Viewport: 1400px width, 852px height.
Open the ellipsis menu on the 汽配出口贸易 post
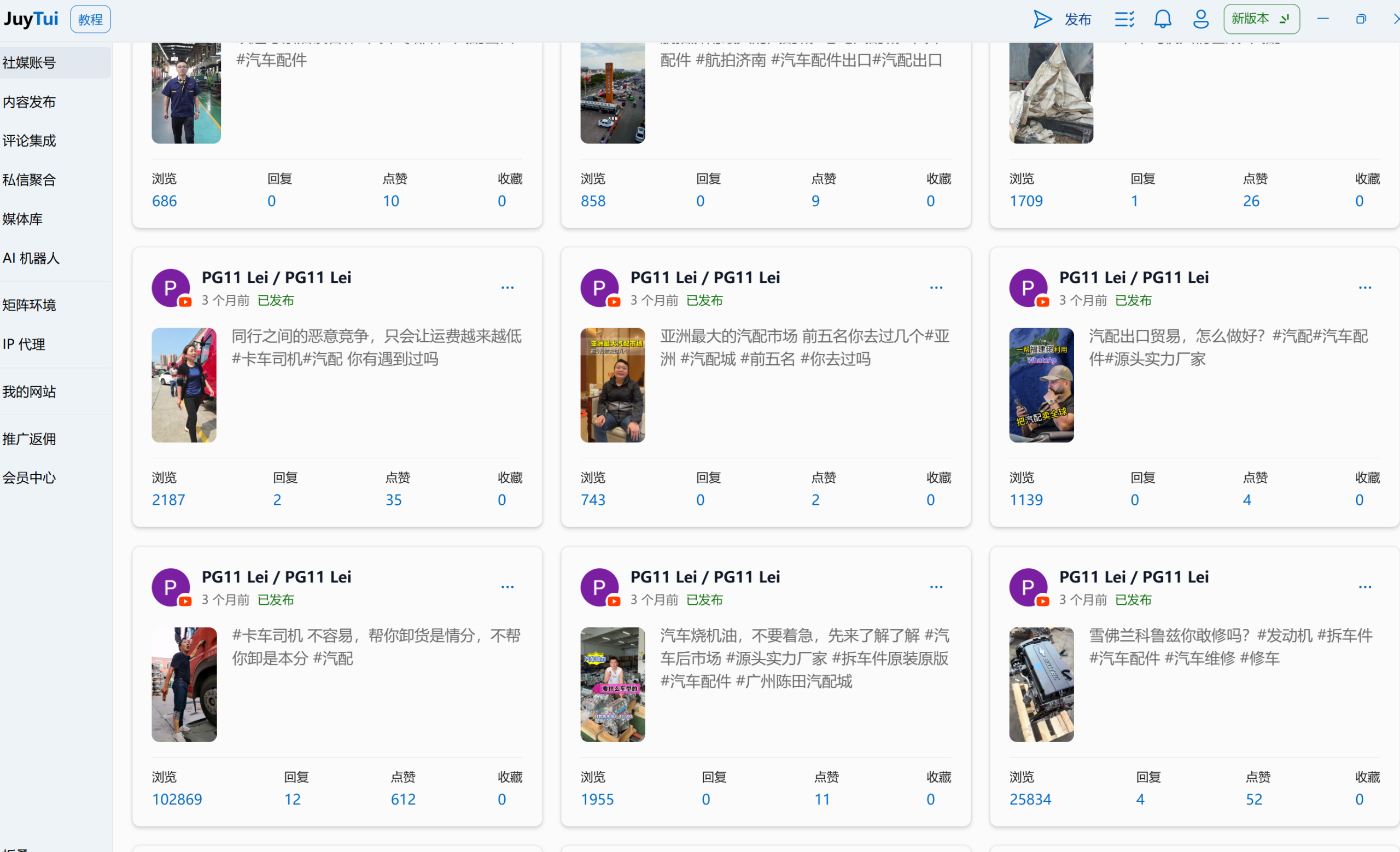click(1365, 288)
